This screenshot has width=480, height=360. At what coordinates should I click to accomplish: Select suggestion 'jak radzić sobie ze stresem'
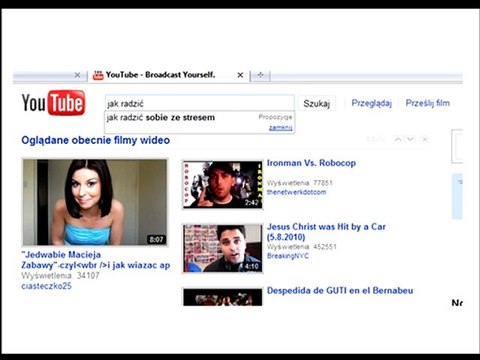point(161,117)
